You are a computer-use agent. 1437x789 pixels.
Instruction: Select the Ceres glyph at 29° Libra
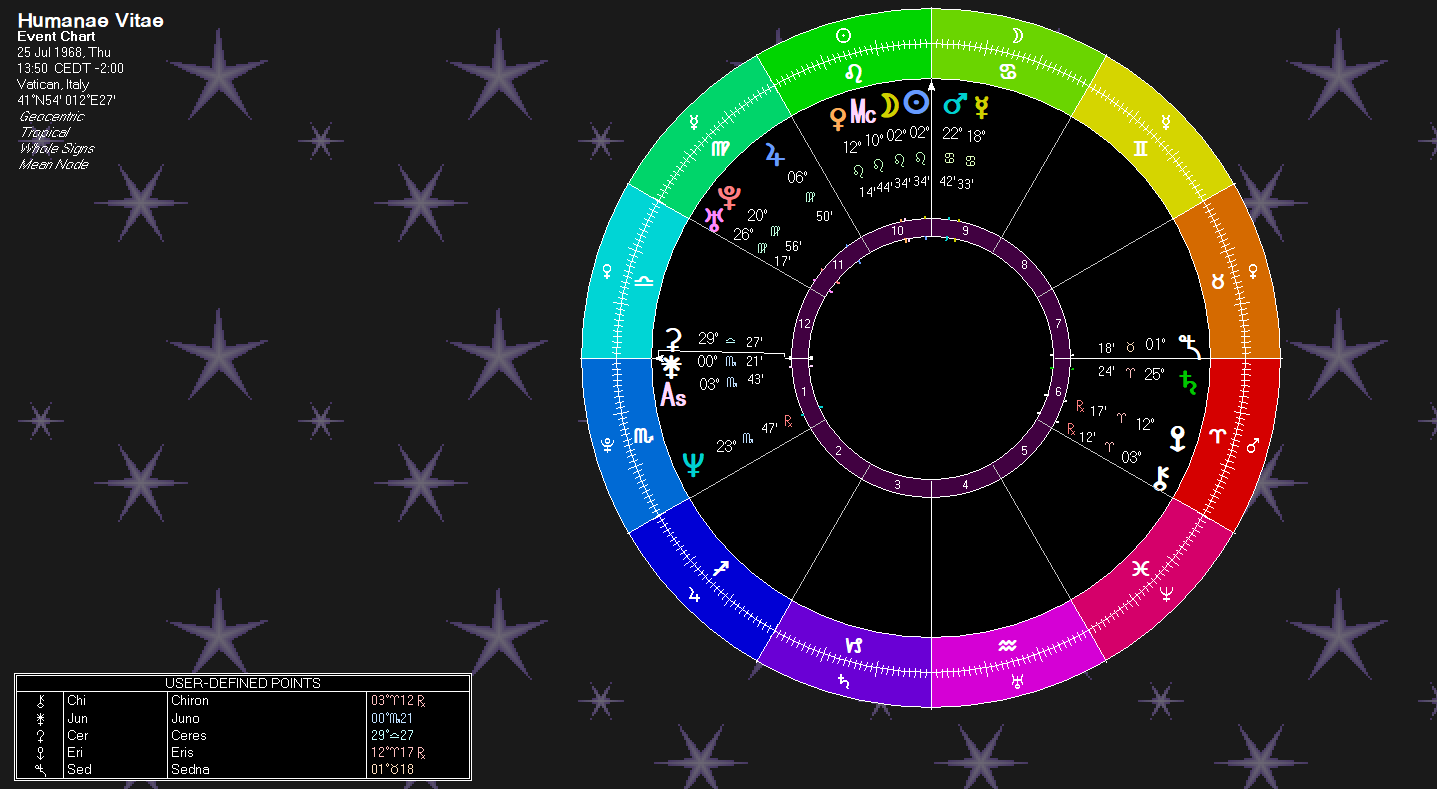click(x=675, y=340)
